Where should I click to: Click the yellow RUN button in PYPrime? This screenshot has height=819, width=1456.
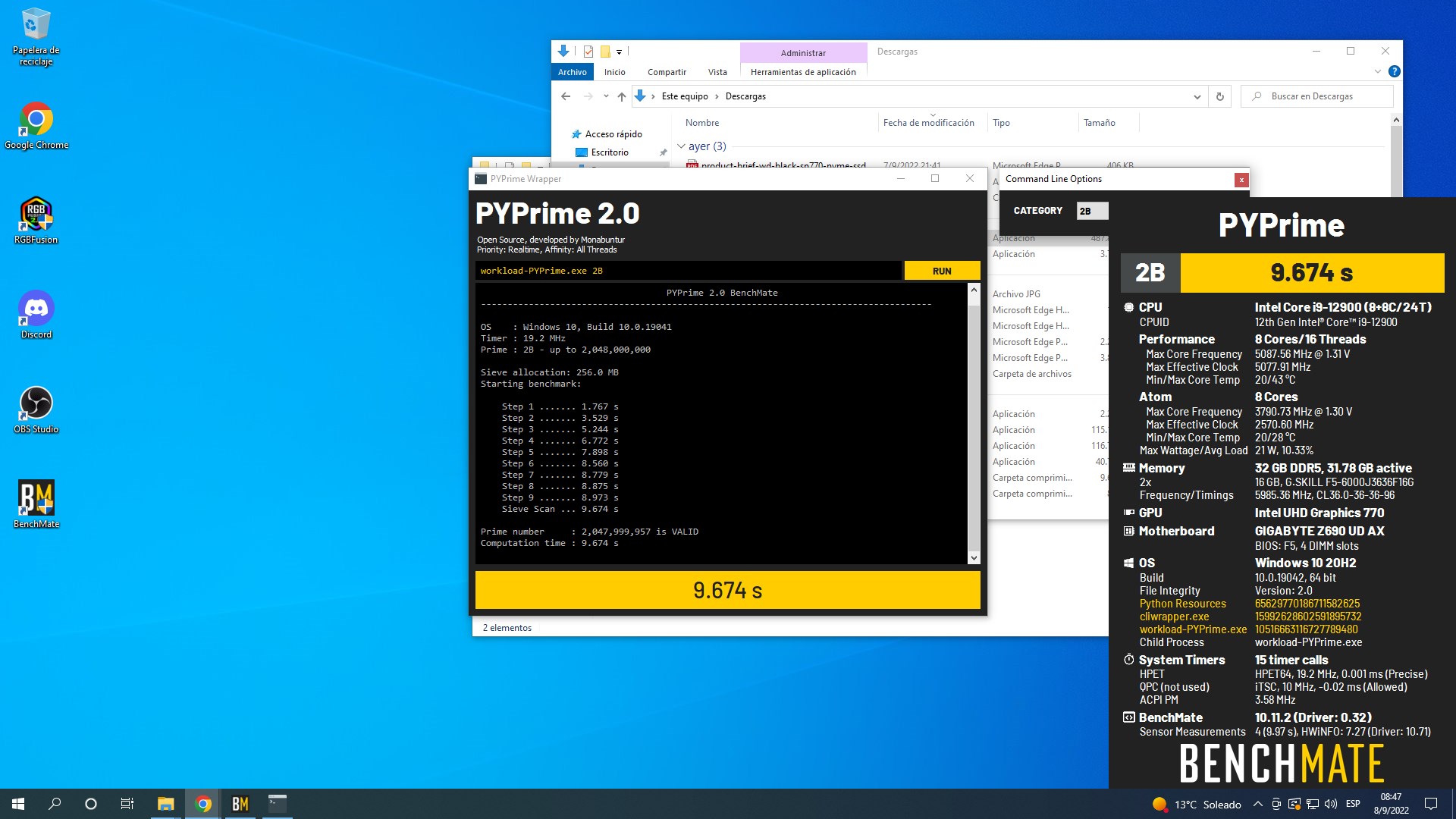942,271
